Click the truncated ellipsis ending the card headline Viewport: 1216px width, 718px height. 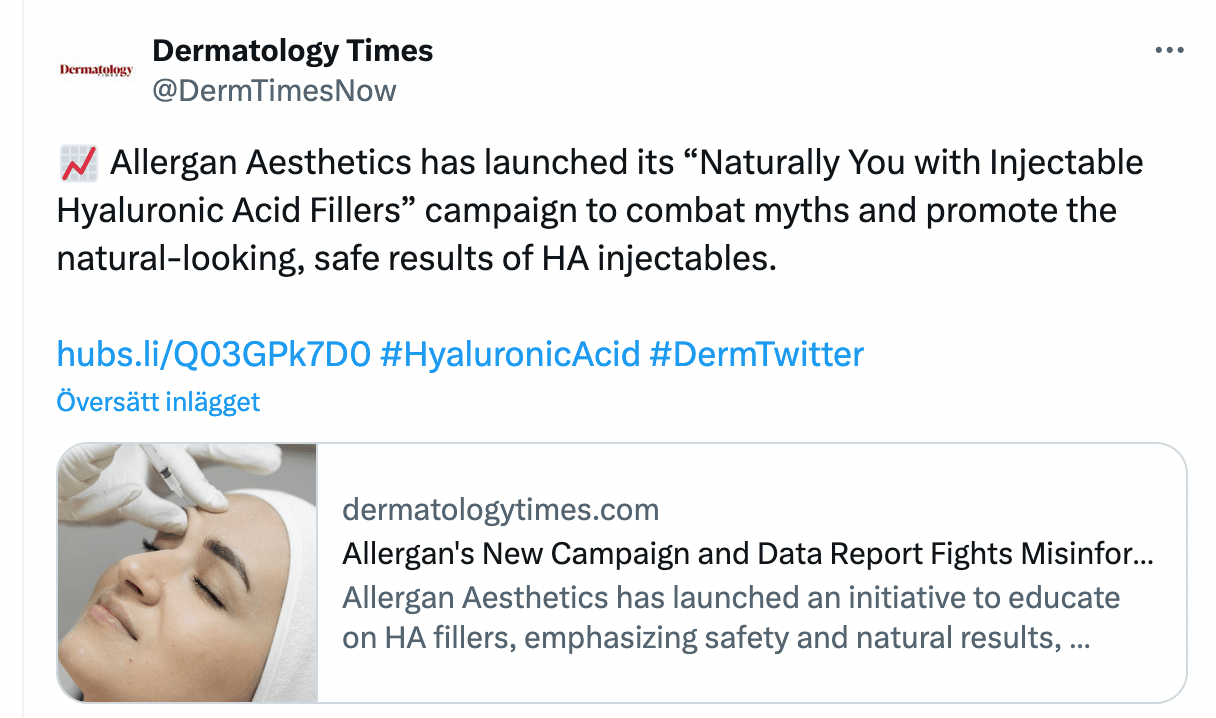click(1145, 553)
